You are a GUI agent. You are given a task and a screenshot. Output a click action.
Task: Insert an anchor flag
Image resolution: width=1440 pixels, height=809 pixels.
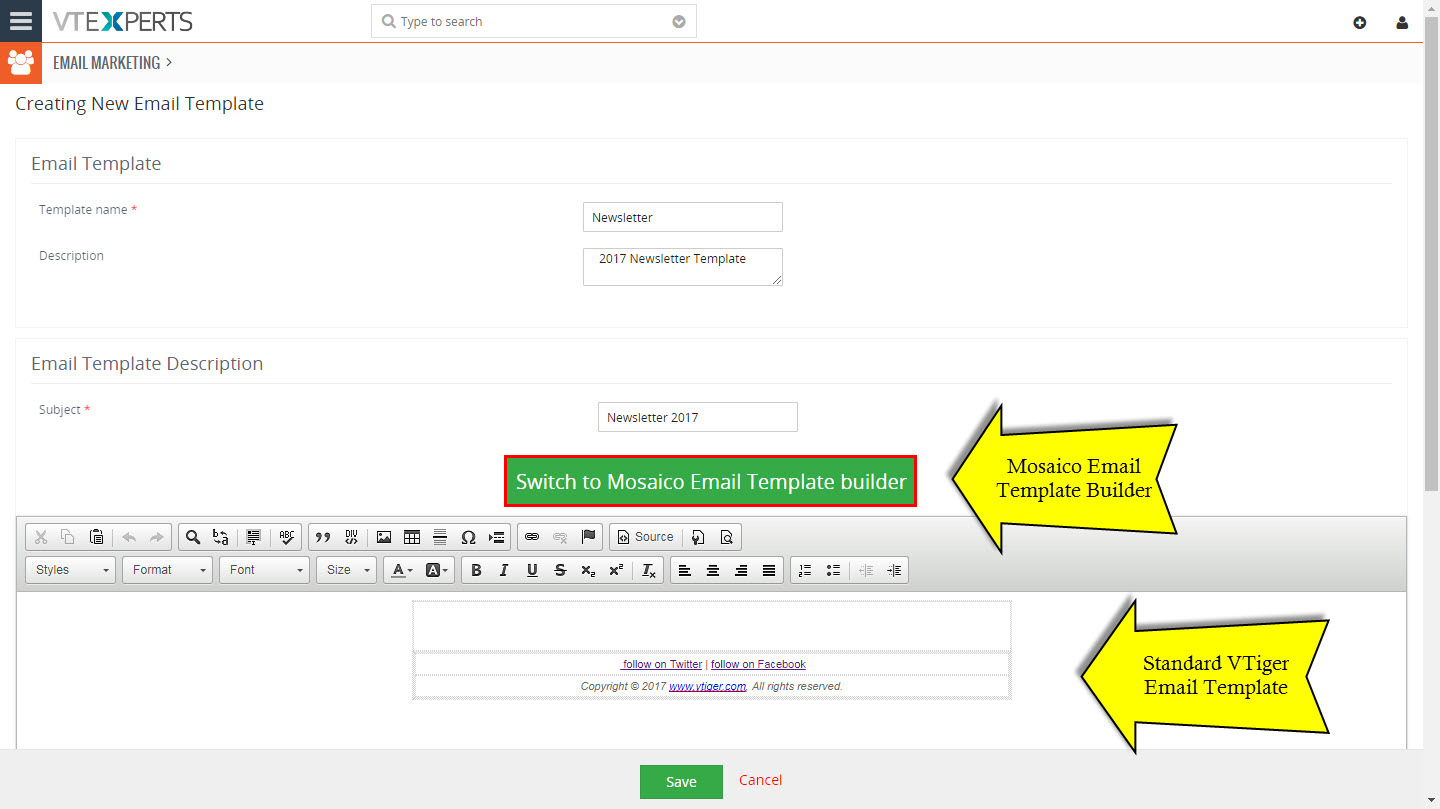588,537
